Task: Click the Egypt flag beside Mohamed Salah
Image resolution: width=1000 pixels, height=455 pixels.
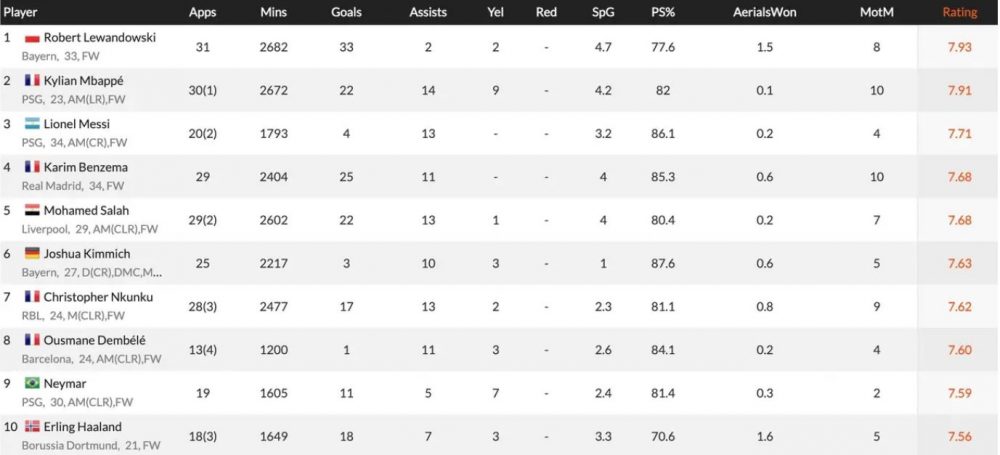Action: click(x=32, y=211)
